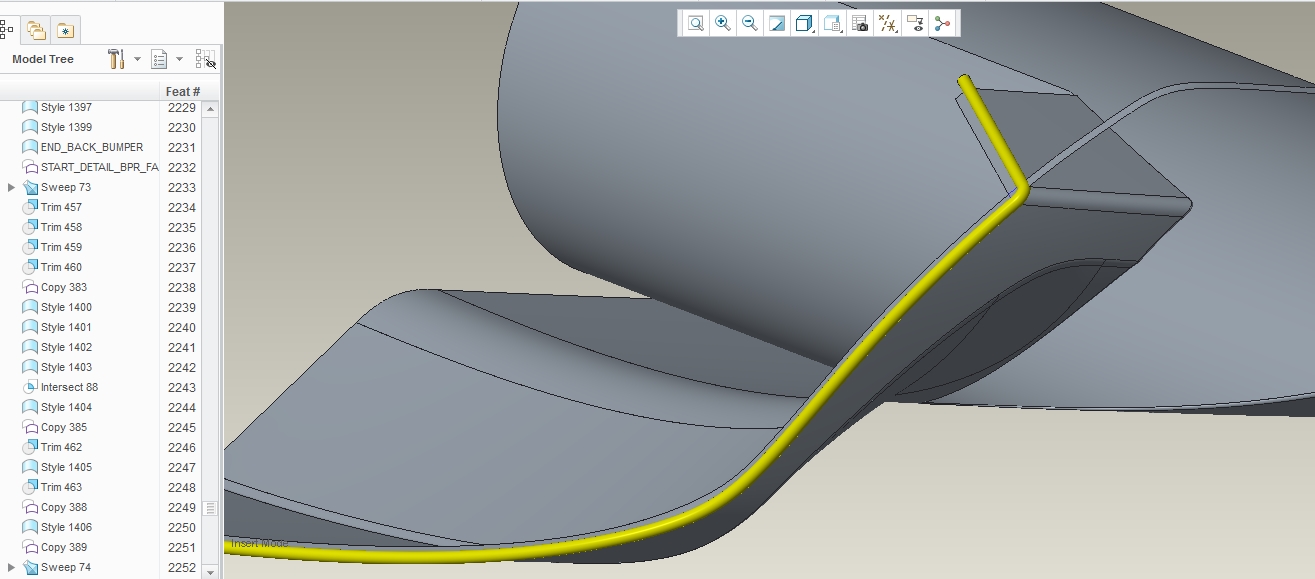Select the Copy 385 feature

(63, 427)
